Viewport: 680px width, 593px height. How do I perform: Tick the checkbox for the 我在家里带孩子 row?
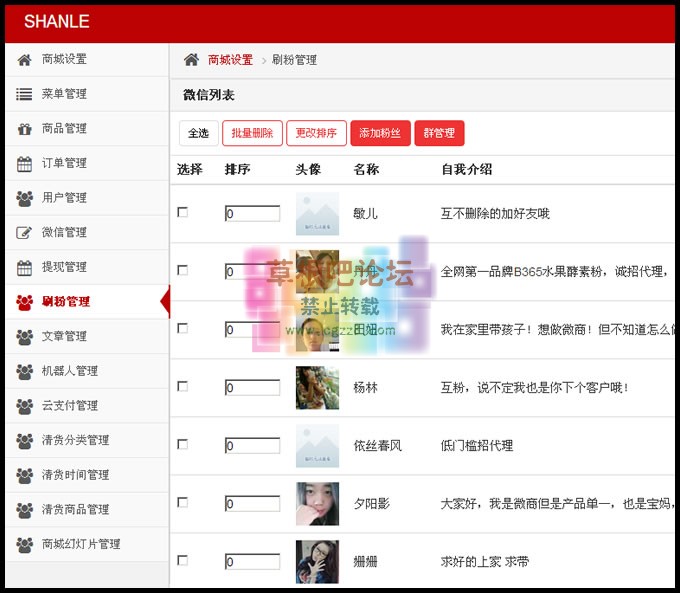(183, 328)
